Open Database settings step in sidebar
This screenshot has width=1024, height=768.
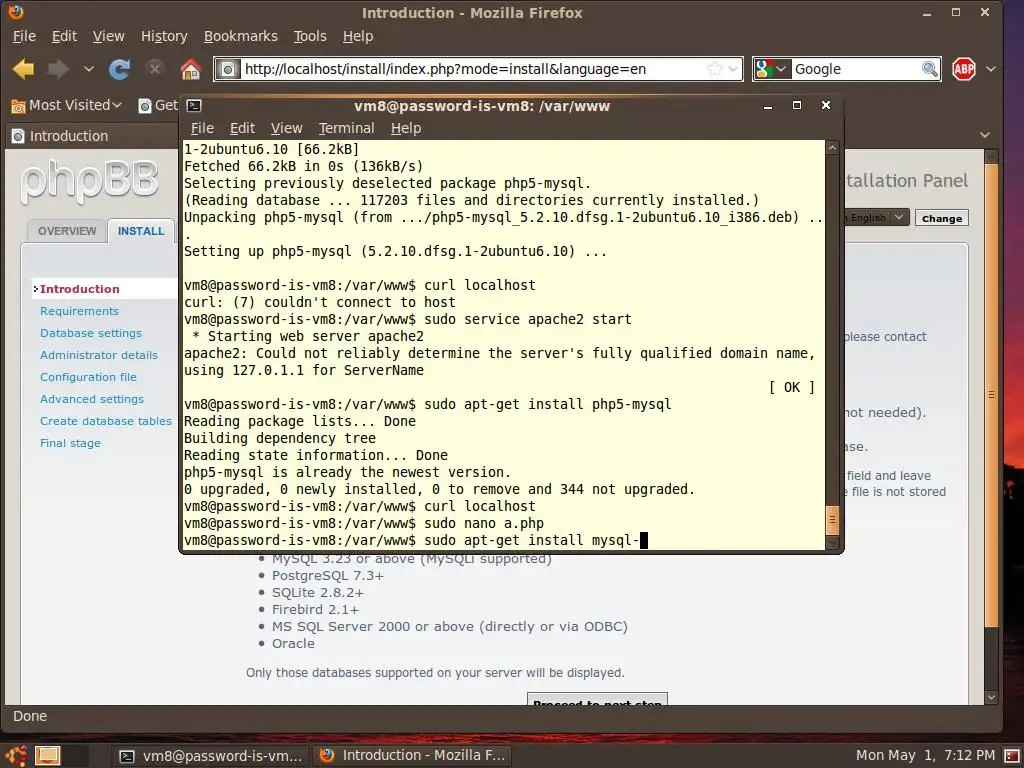click(91, 333)
